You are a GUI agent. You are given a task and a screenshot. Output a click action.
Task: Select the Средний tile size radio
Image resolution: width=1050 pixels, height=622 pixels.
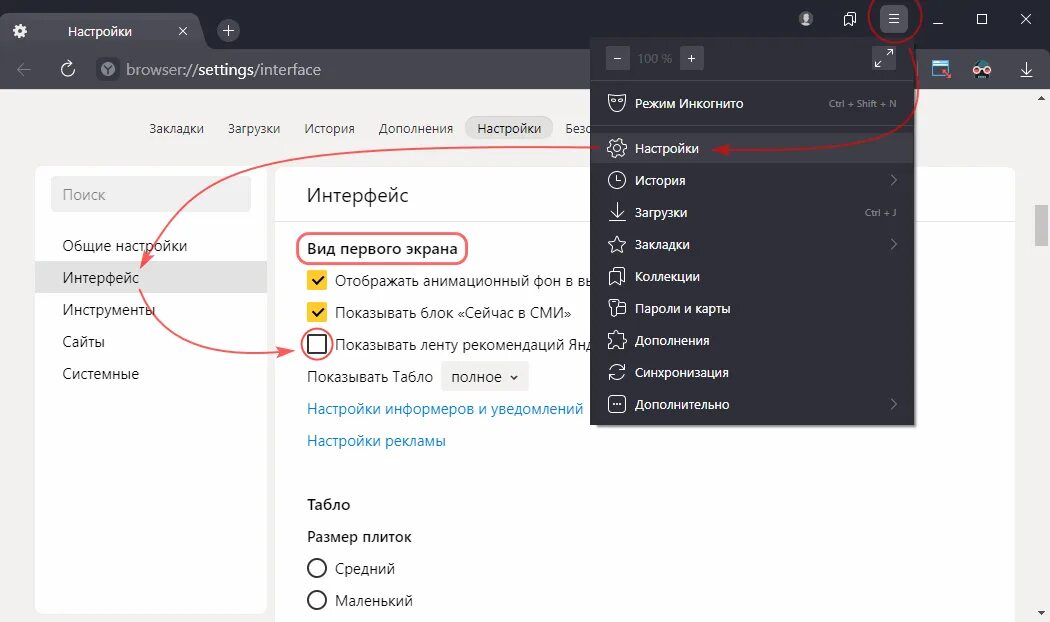point(317,568)
